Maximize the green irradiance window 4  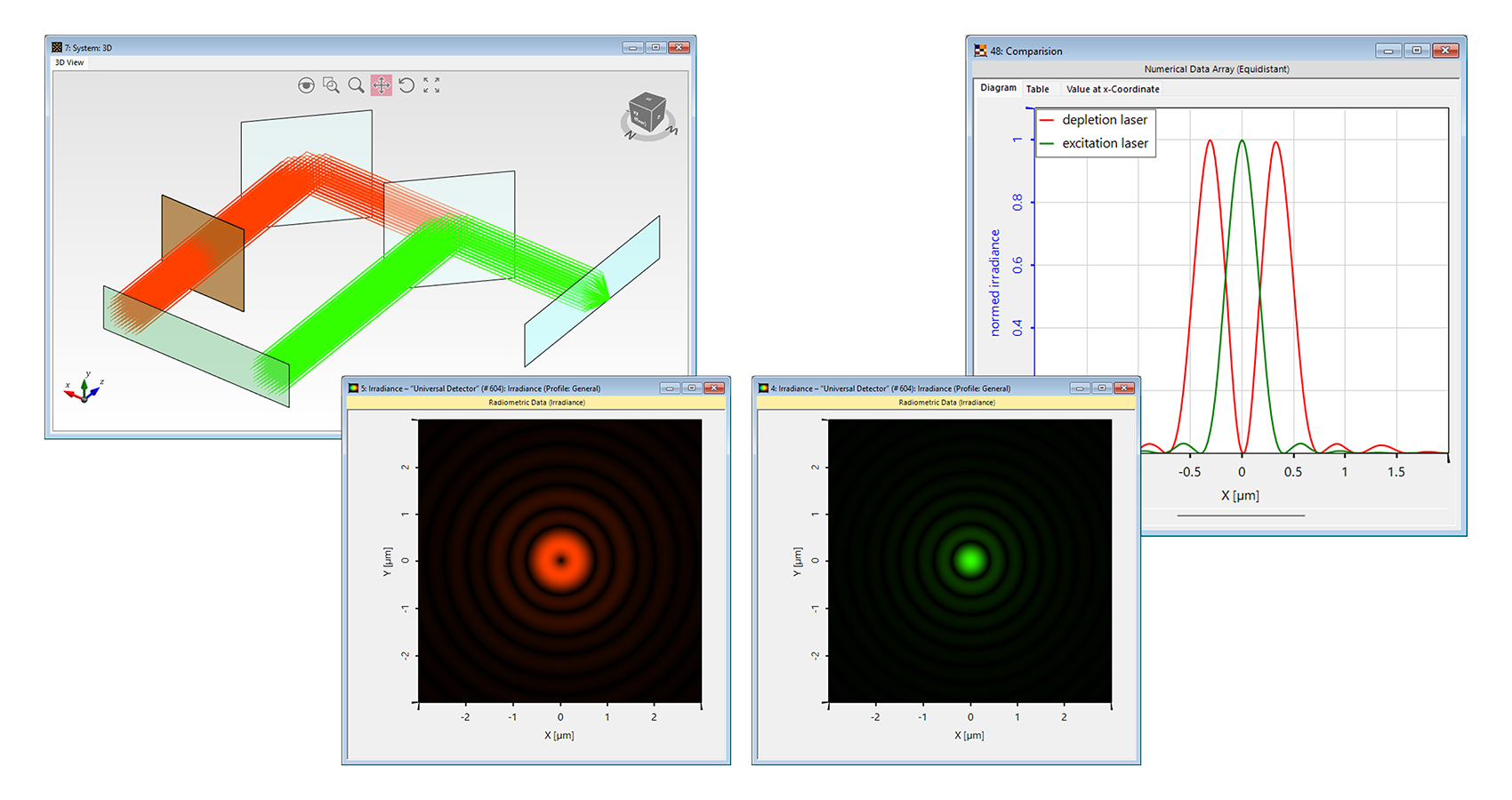1101,388
